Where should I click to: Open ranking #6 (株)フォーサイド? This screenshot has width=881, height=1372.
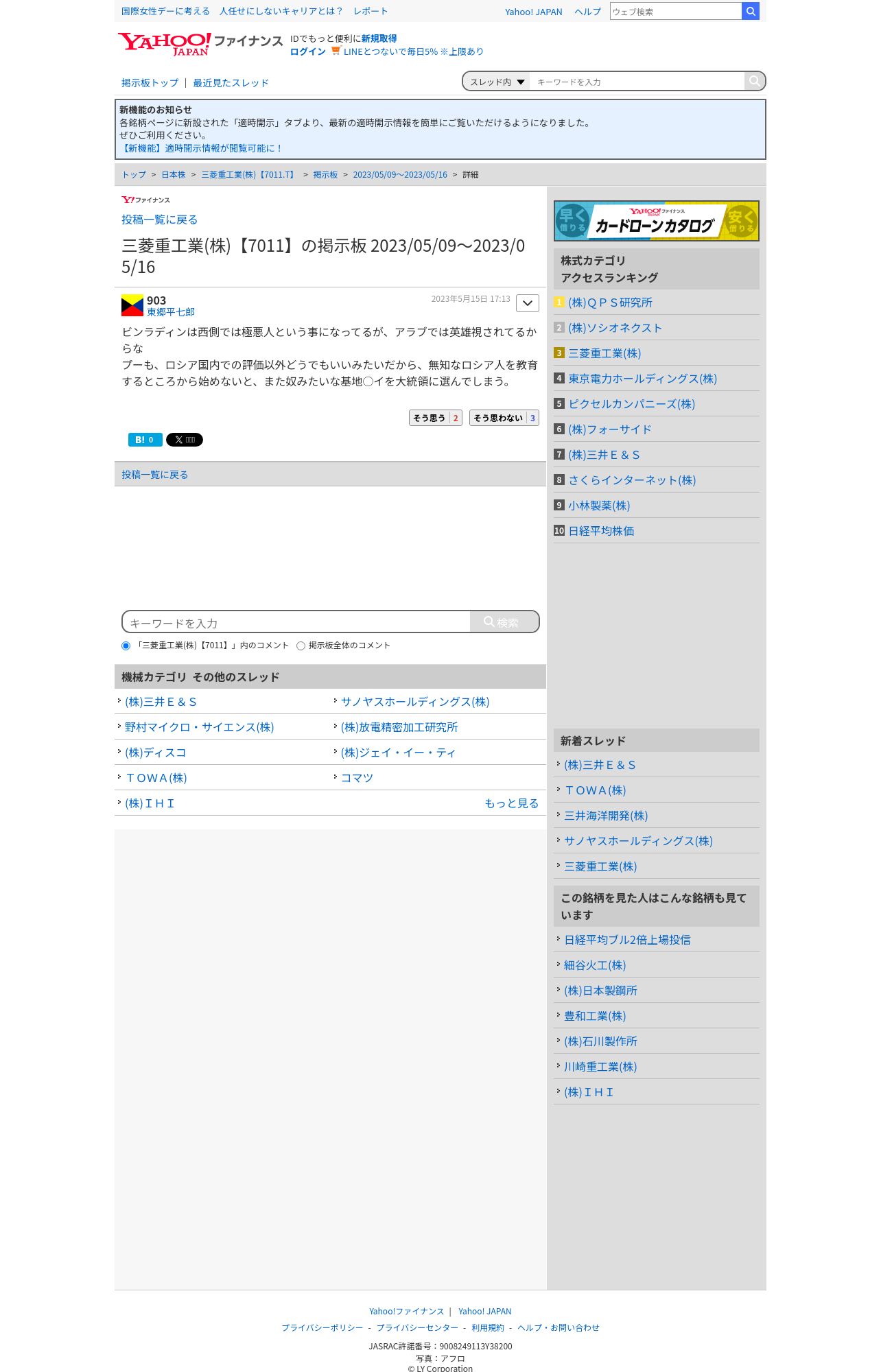pyautogui.click(x=609, y=429)
